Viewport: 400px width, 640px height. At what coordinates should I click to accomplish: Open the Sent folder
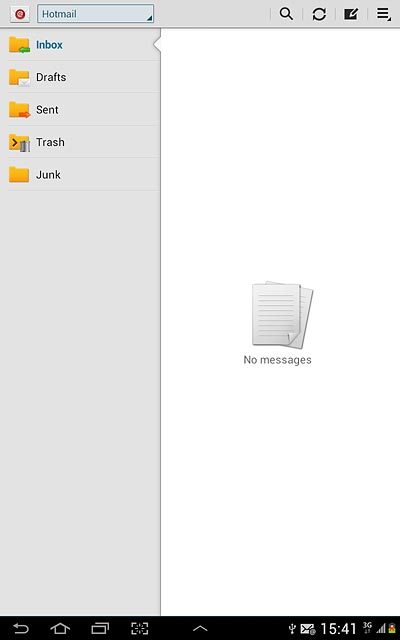pyautogui.click(x=80, y=110)
